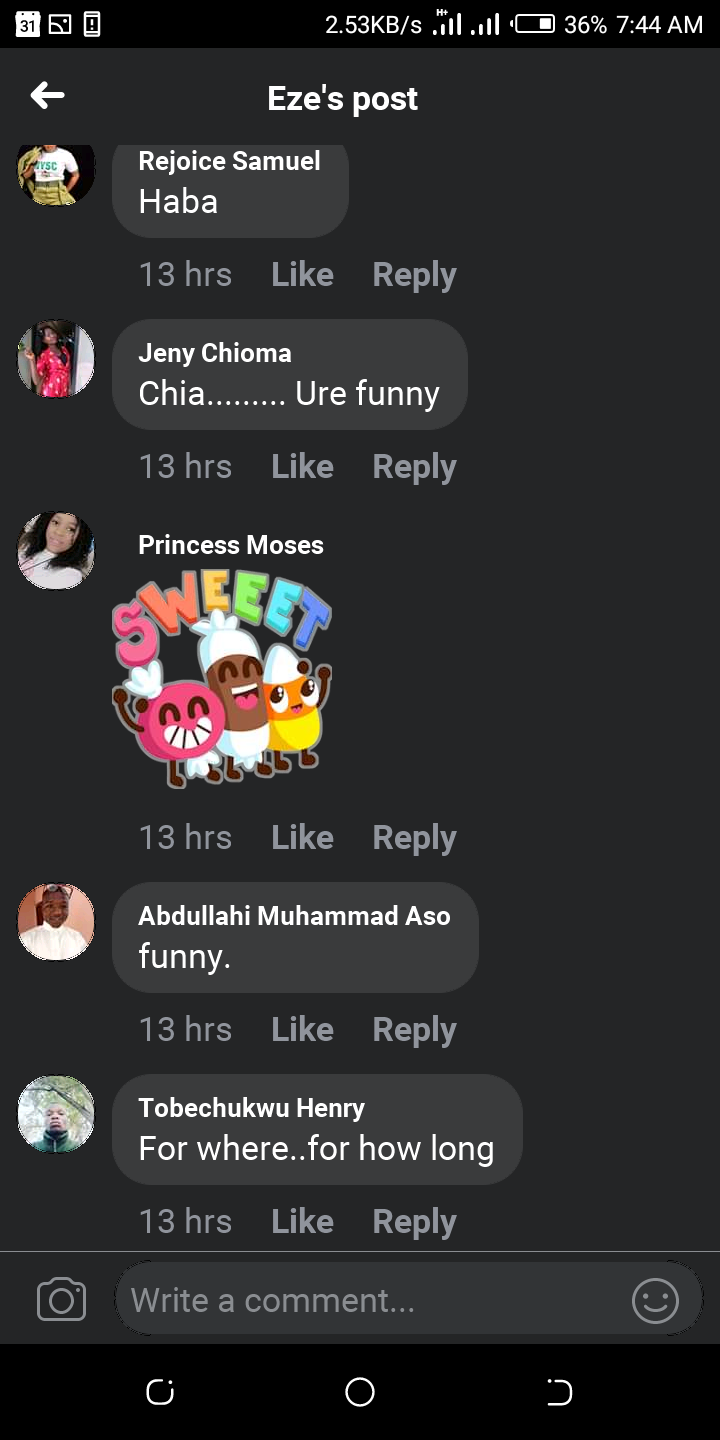Tap the back arrow icon
This screenshot has height=1440, width=720.
click(x=47, y=96)
